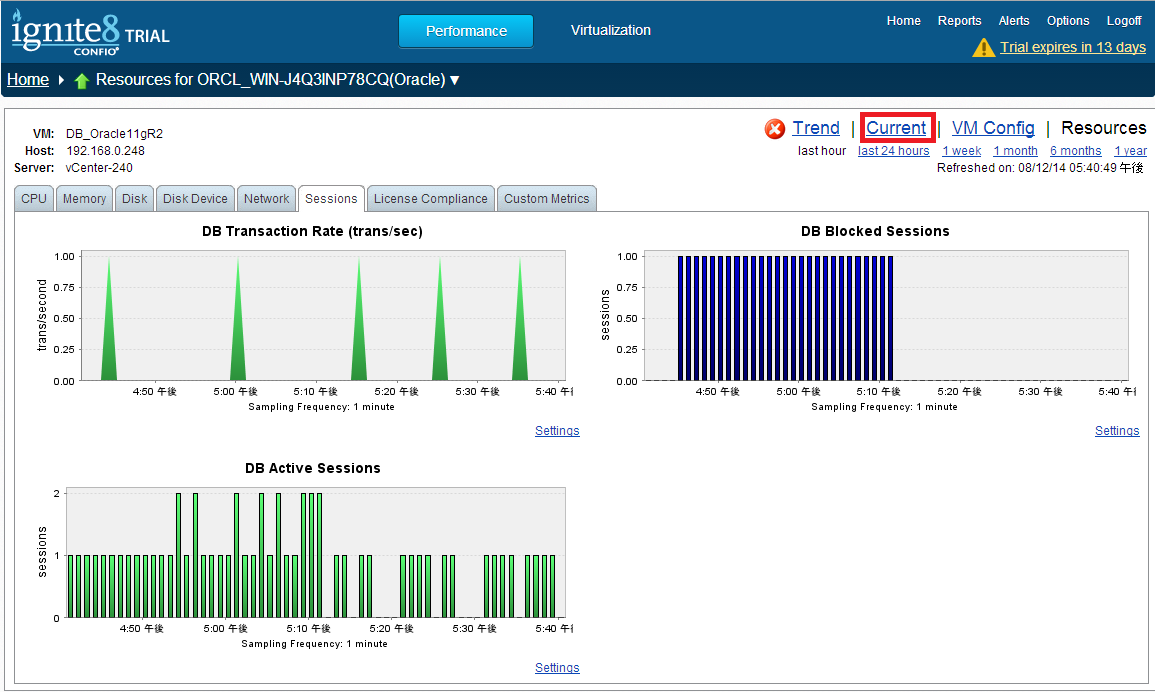The width and height of the screenshot is (1155, 692).
Task: Open the Options menu
Action: (x=1067, y=21)
